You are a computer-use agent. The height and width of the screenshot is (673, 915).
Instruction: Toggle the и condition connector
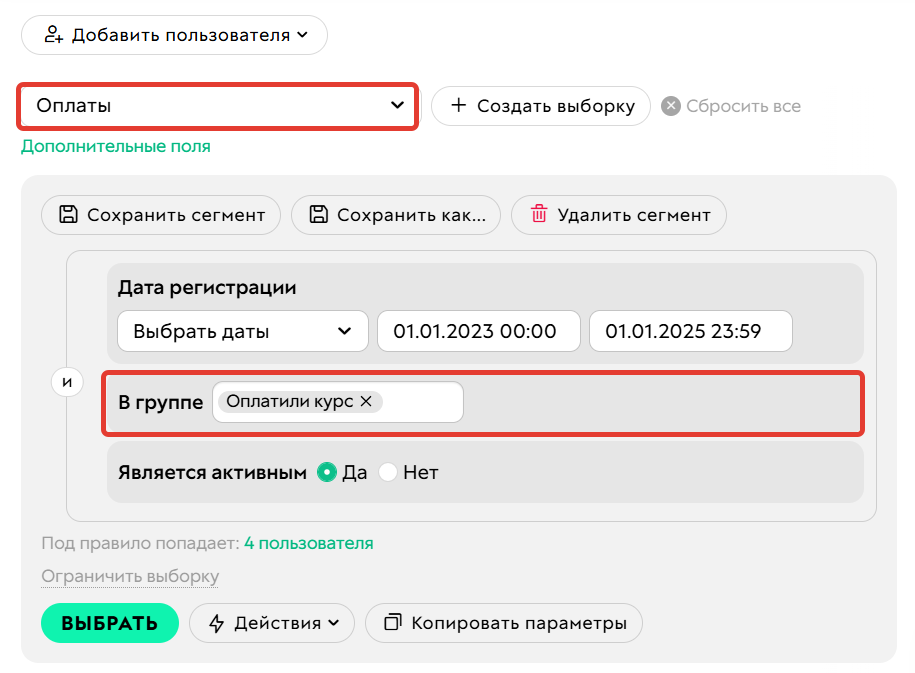pyautogui.click(x=66, y=381)
